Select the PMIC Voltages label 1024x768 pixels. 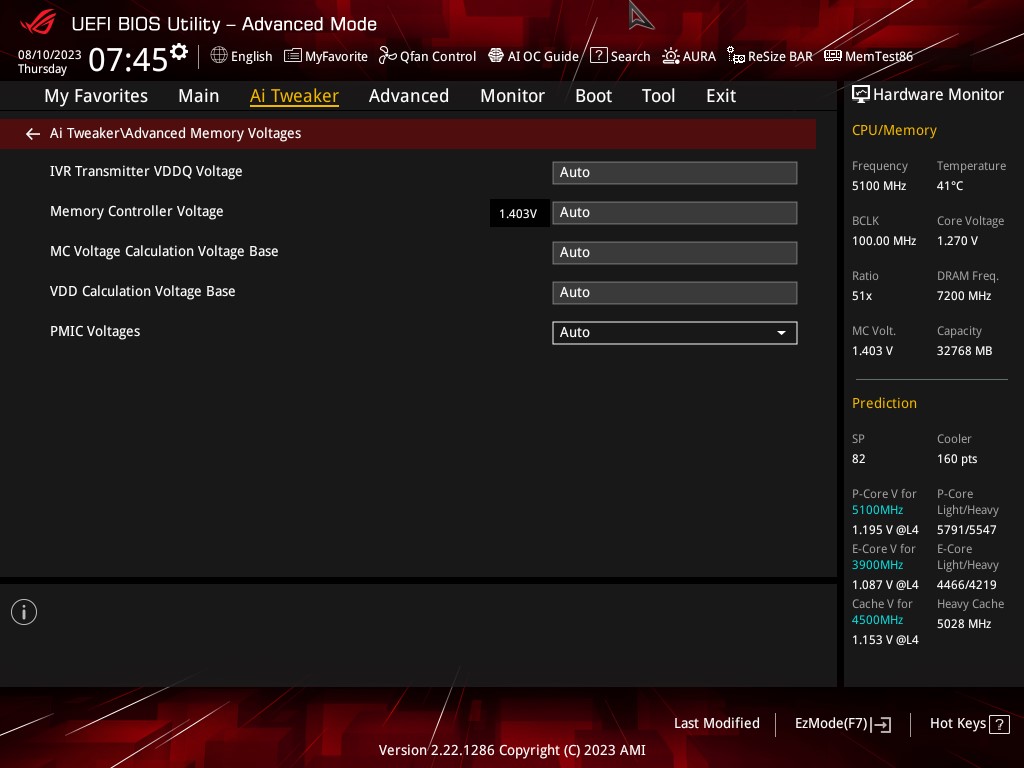coord(95,331)
